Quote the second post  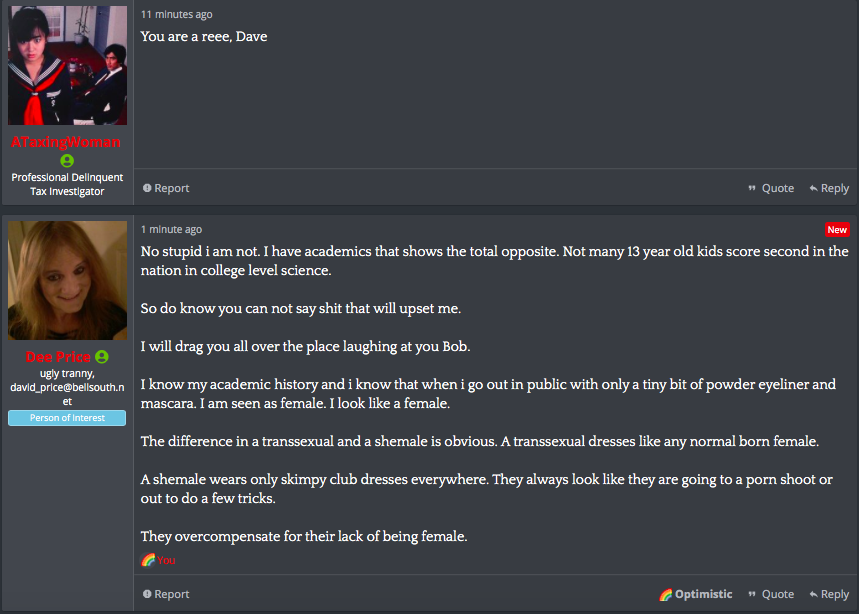pyautogui.click(x=771, y=594)
